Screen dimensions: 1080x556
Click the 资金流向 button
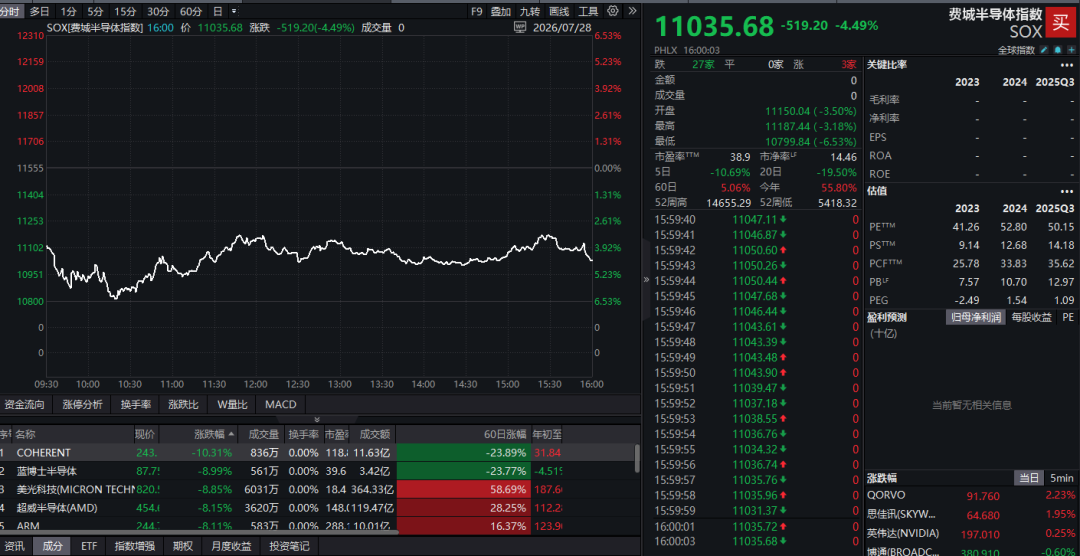[x=25, y=404]
